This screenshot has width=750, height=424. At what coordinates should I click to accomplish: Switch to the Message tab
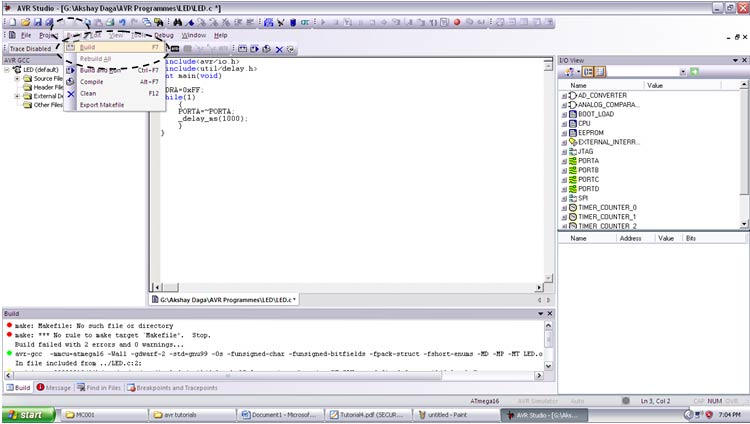(54, 388)
